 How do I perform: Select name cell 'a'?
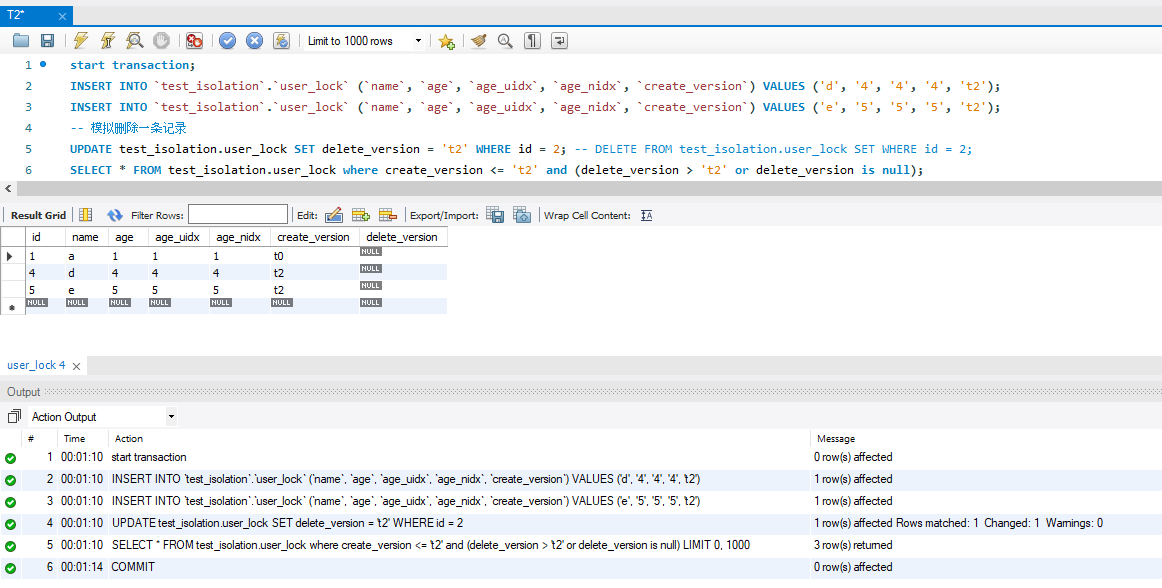tap(86, 256)
